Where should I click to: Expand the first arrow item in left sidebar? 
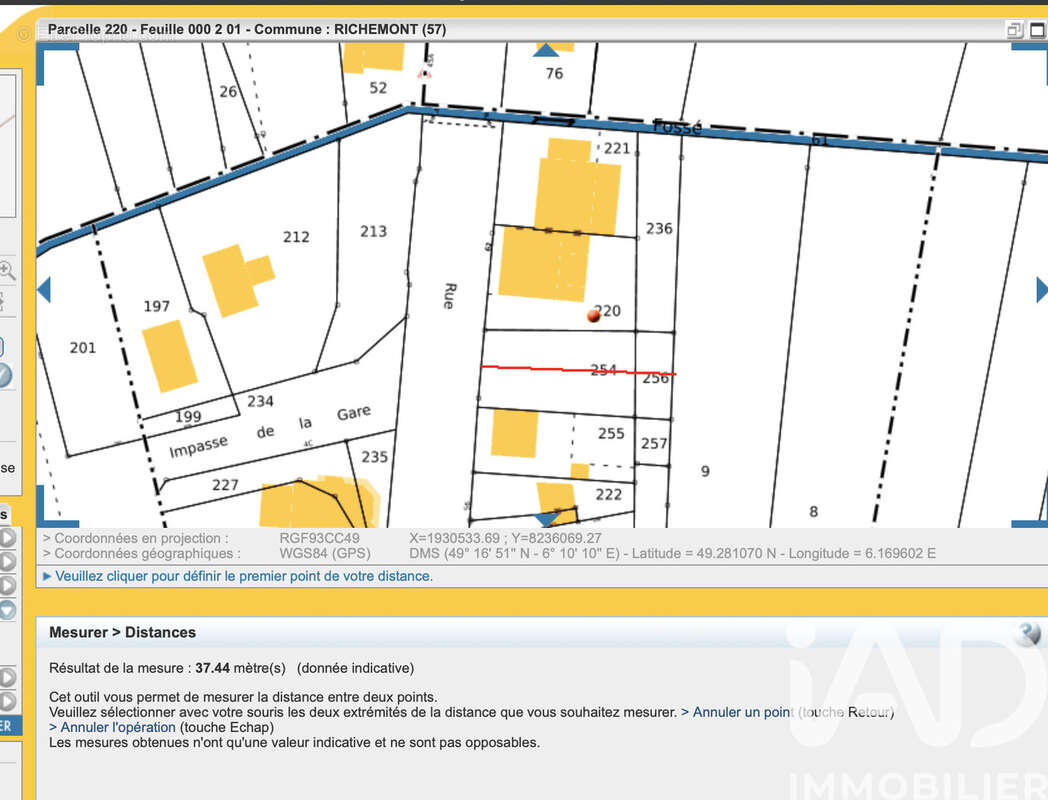[7, 538]
